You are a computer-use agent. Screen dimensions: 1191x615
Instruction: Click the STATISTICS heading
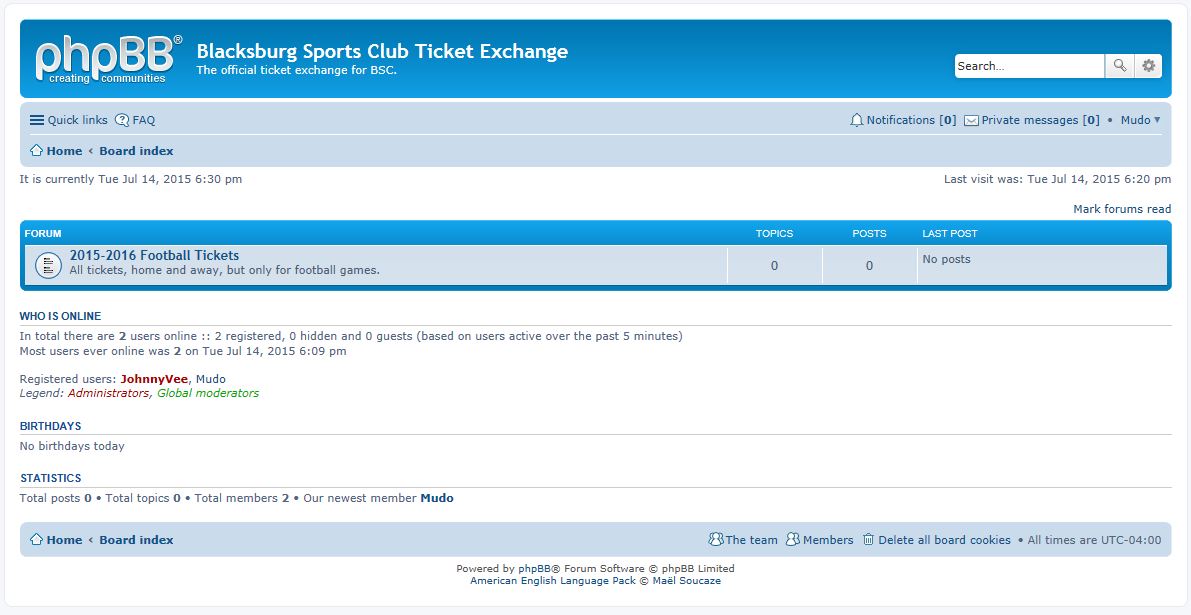[50, 478]
